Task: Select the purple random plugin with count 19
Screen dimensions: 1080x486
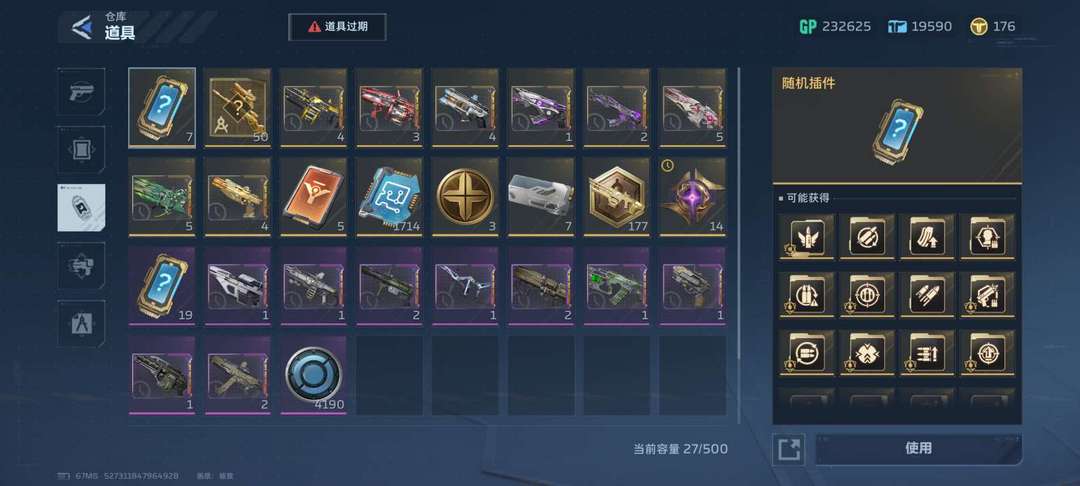Action: pyautogui.click(x=162, y=286)
